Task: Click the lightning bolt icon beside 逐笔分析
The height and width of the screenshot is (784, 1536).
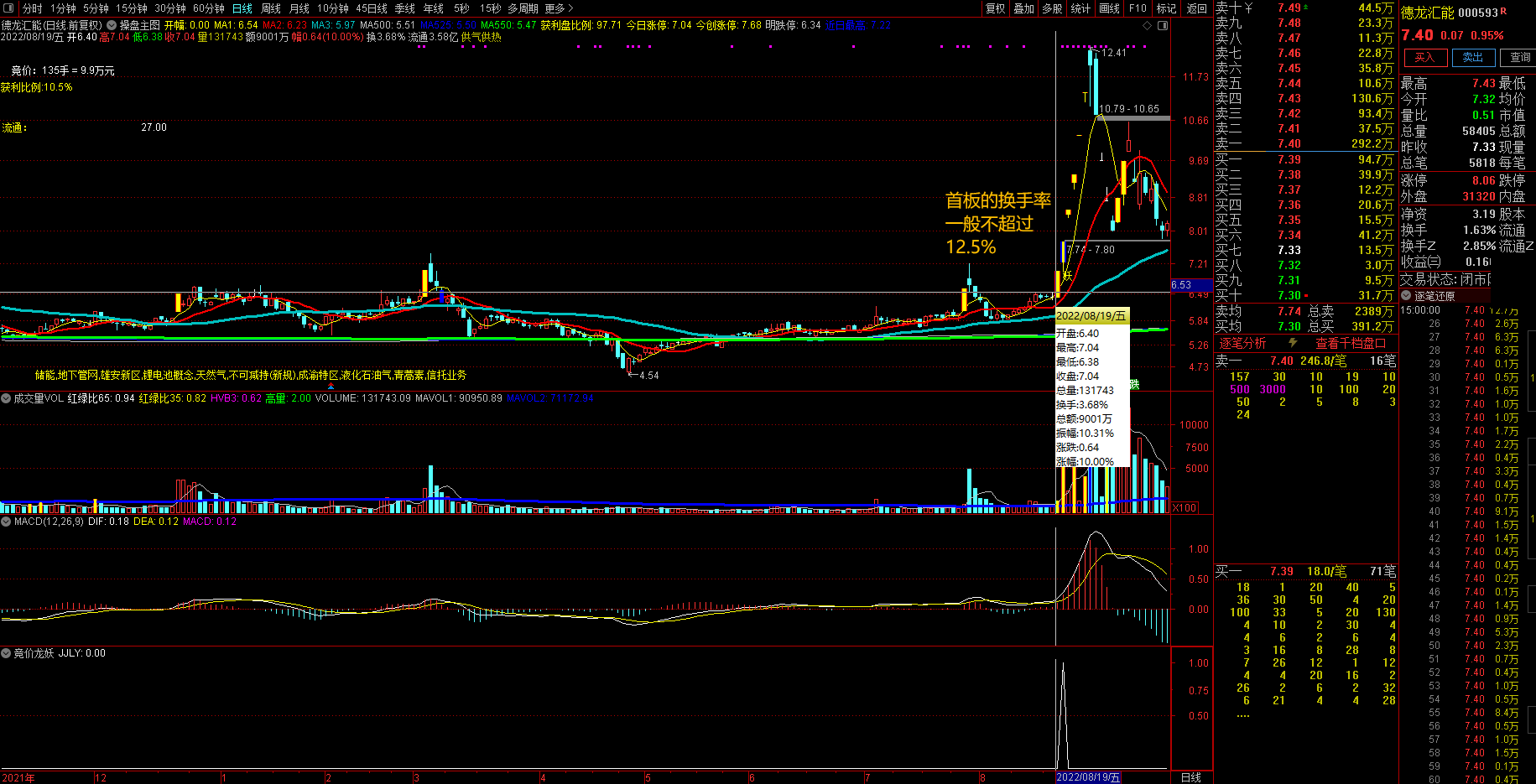Action: [x=1293, y=343]
